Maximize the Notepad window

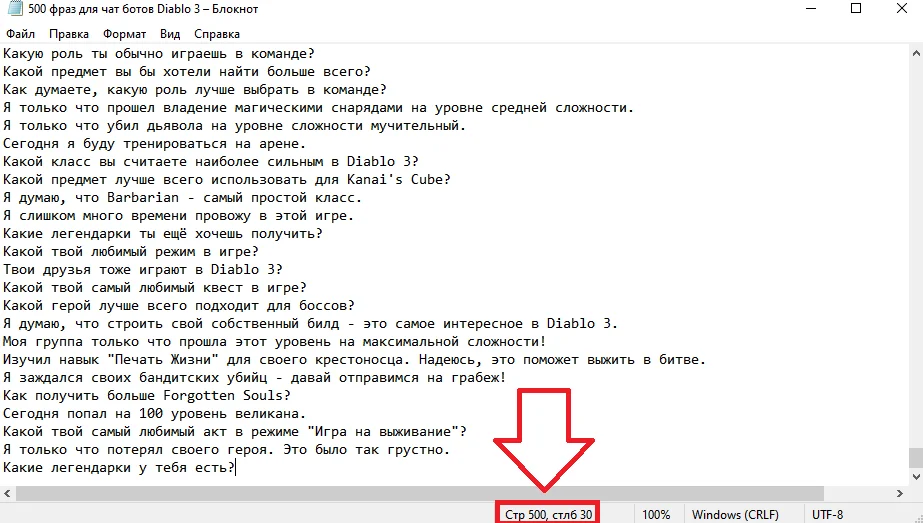pos(856,8)
